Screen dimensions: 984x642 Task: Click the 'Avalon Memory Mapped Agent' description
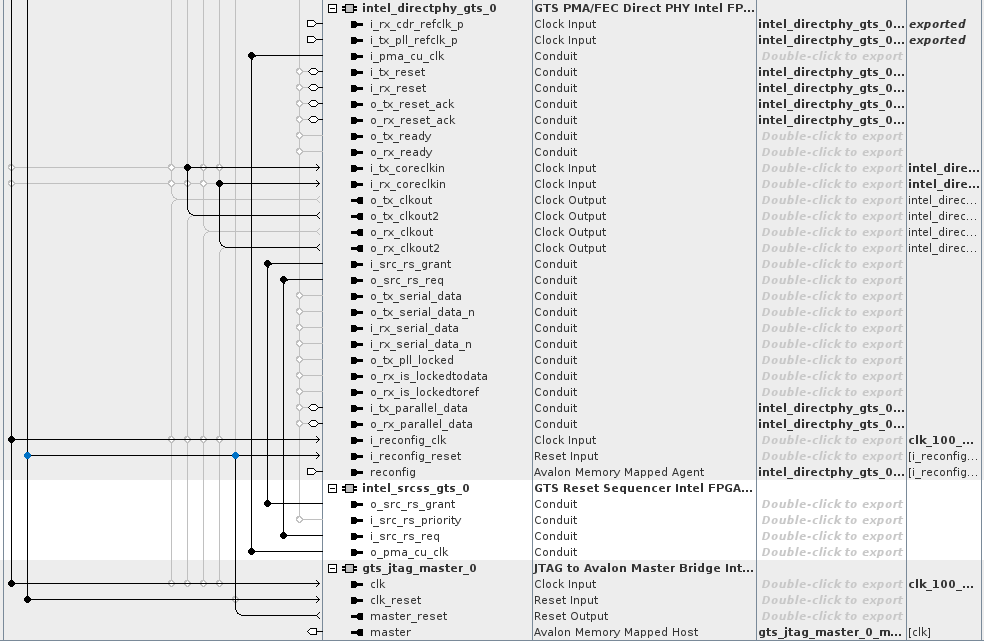(619, 473)
